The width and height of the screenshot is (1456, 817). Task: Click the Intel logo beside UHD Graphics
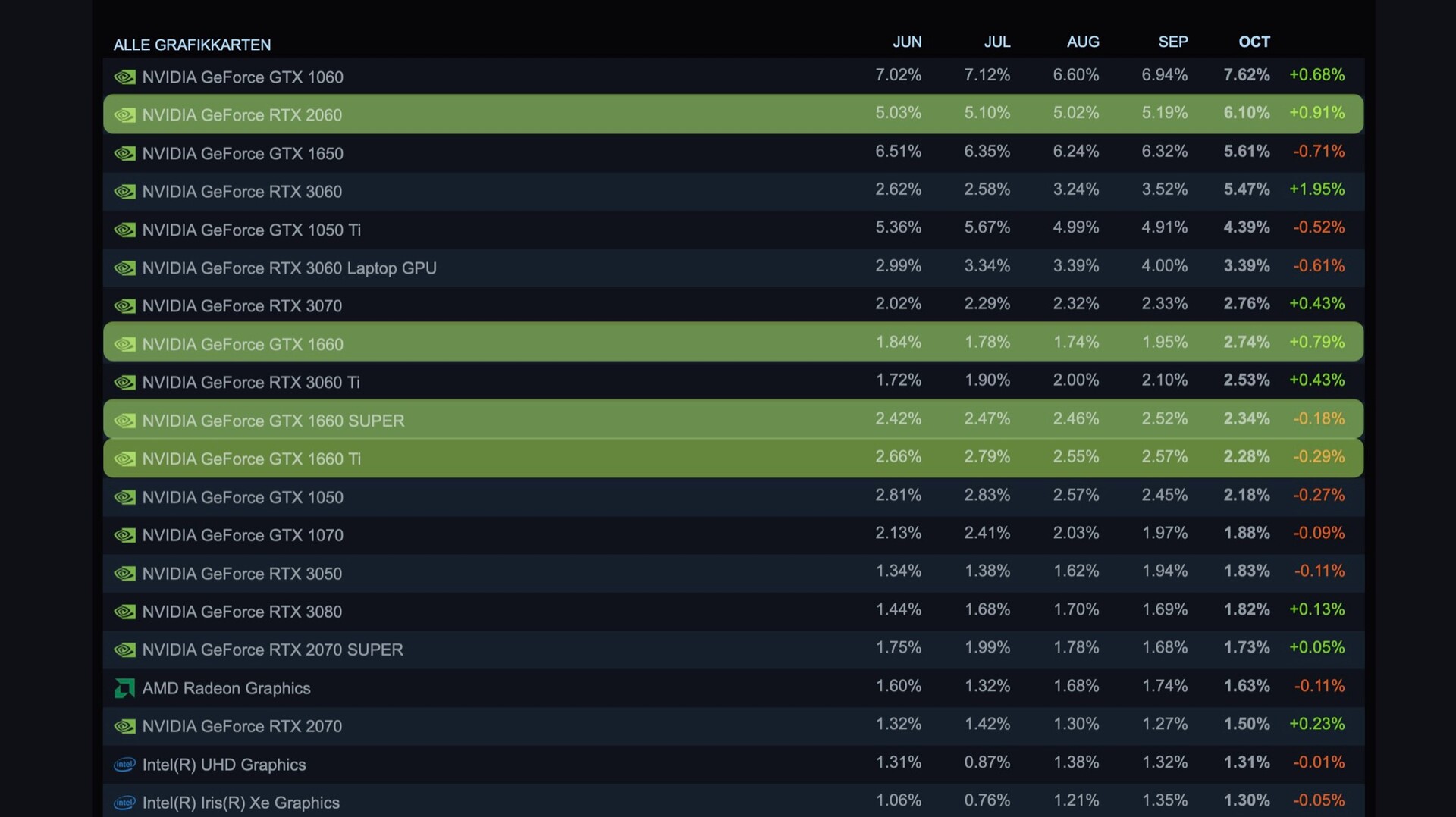coord(124,765)
